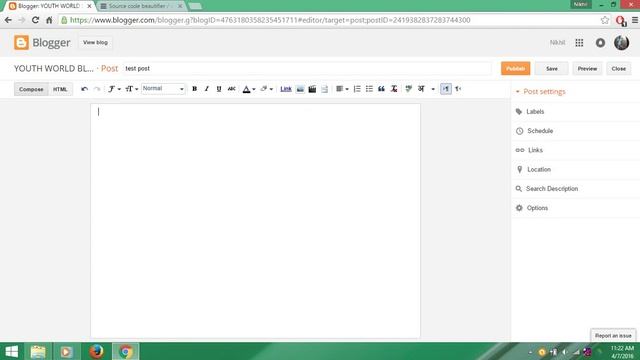Click the Nikhil account name

(x=557, y=42)
